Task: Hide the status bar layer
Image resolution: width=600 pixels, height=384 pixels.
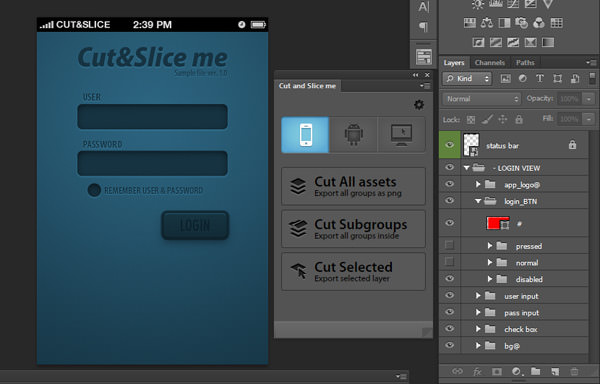Action: coord(450,145)
